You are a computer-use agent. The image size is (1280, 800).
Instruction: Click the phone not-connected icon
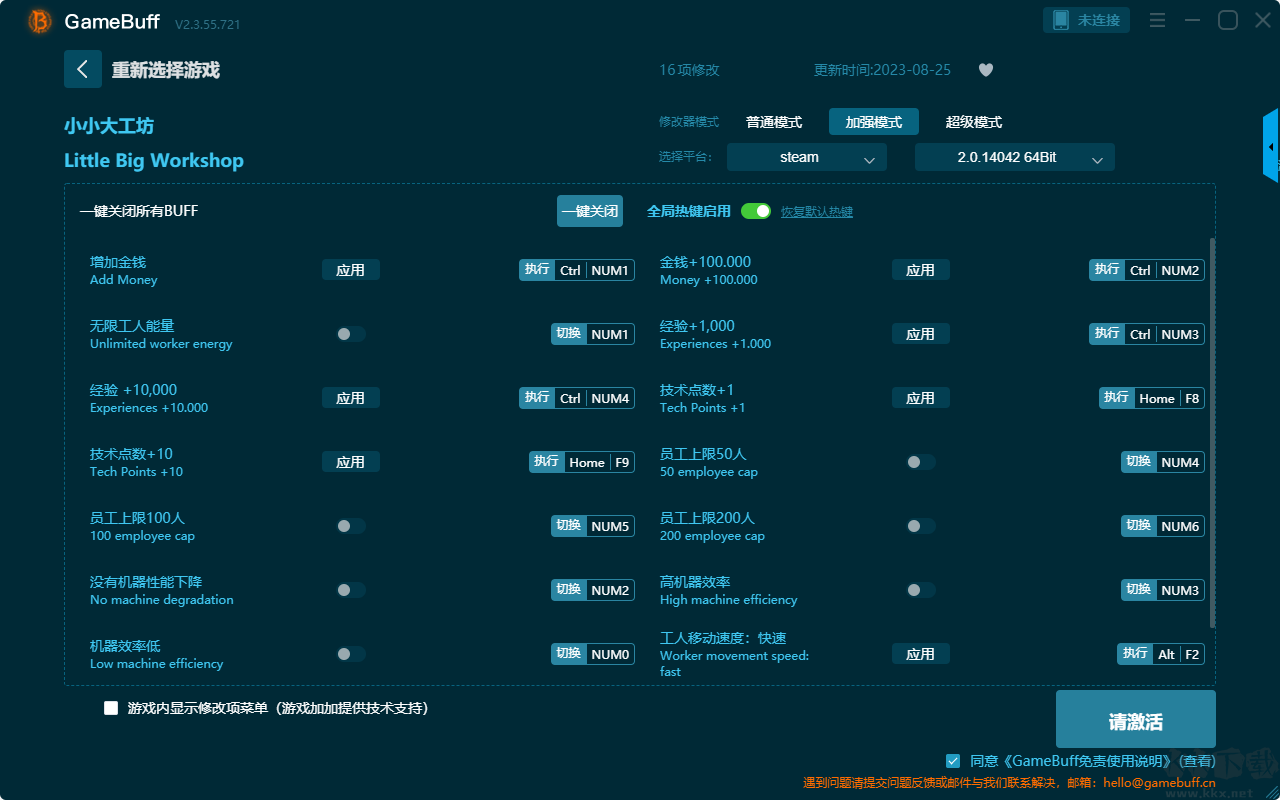click(1061, 20)
